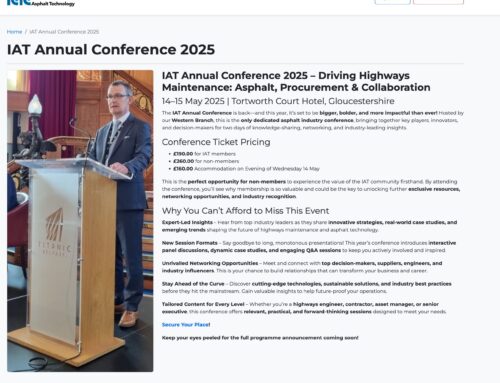The image size is (500, 383).
Task: Click the Conference Ticket Pricing heading
Action: 216,142
